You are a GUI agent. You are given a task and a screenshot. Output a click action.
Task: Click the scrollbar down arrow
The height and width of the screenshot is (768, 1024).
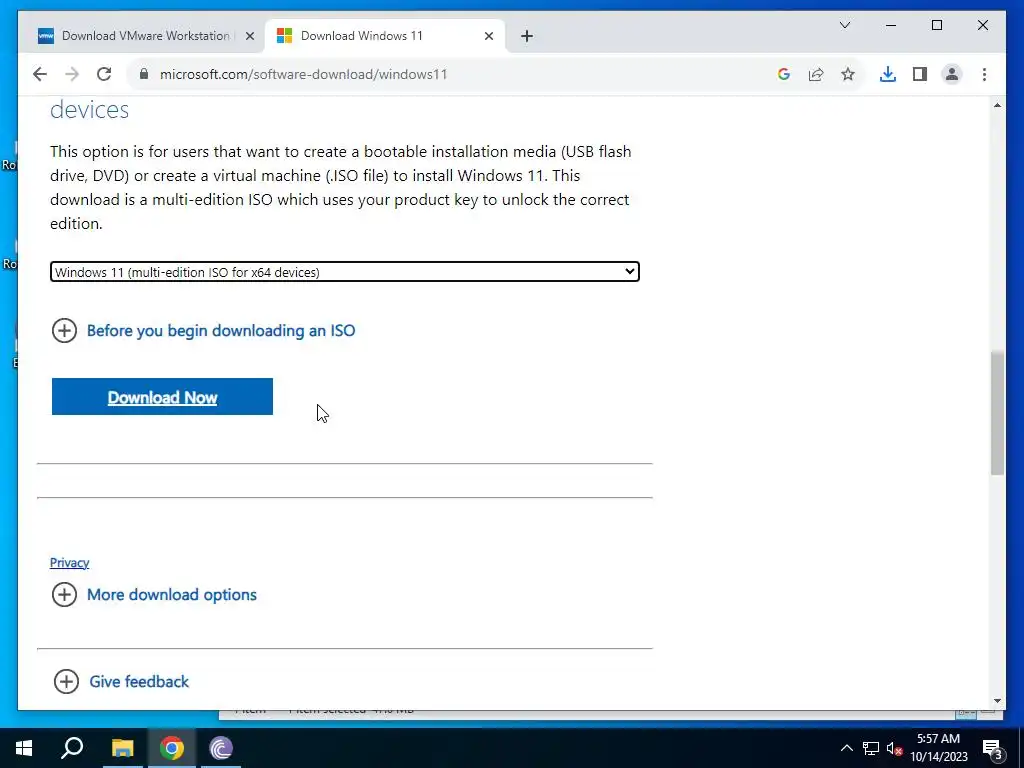[997, 701]
